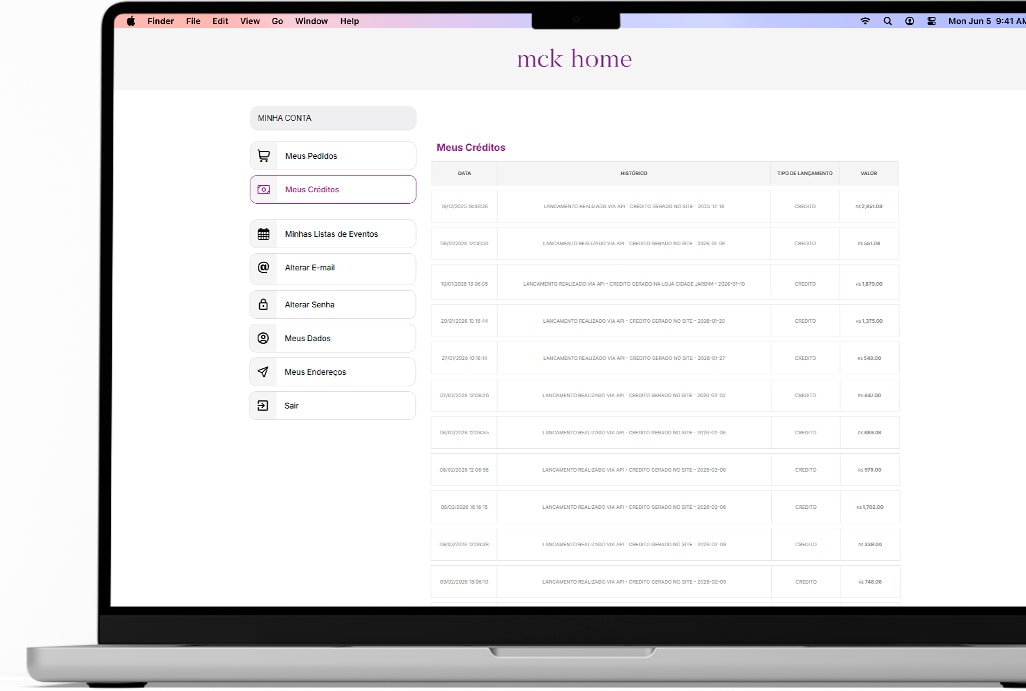
Task: Click the user profile icon for Meus Dados
Action: click(264, 339)
